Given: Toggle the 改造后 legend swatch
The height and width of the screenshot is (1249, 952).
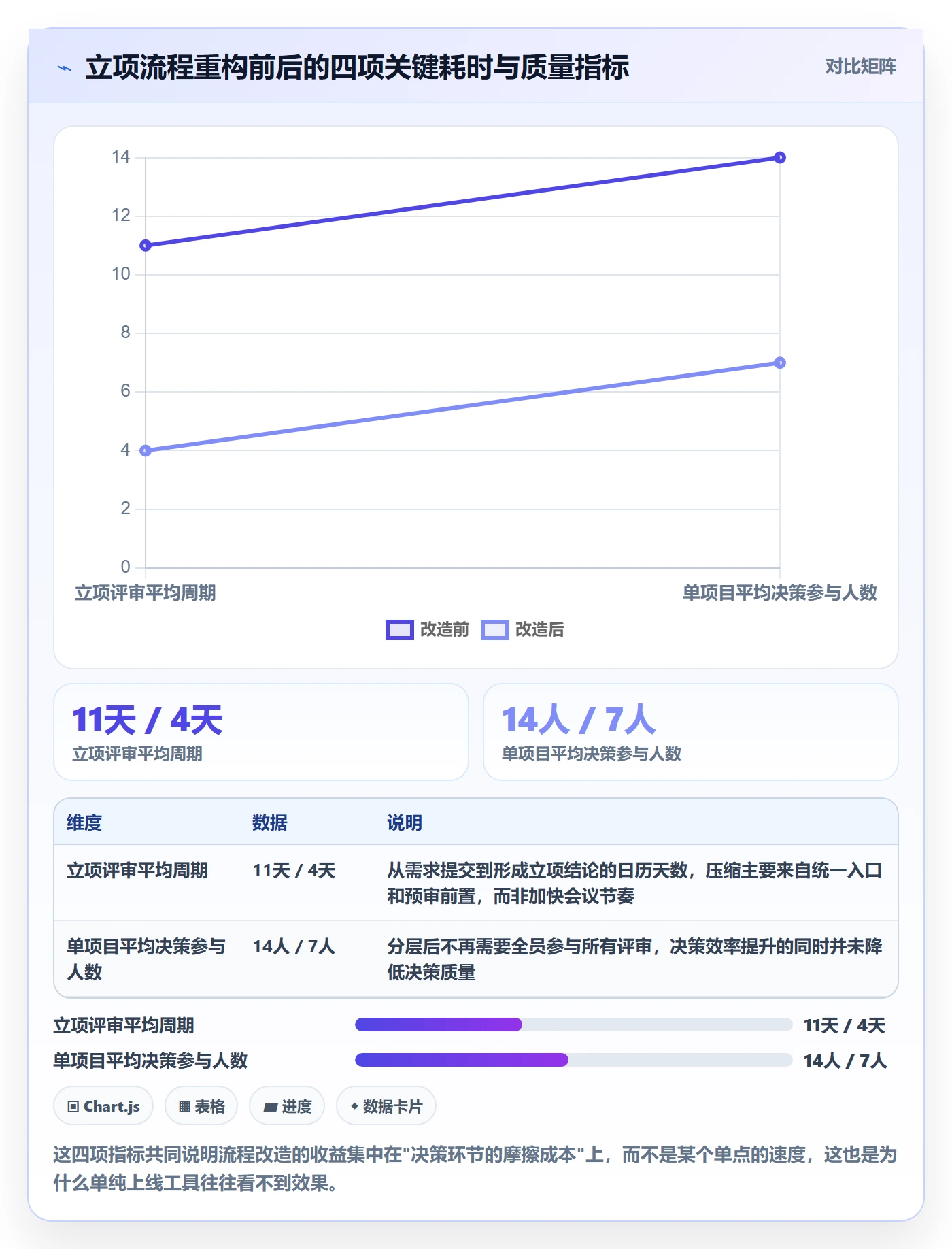Looking at the screenshot, I should [494, 630].
